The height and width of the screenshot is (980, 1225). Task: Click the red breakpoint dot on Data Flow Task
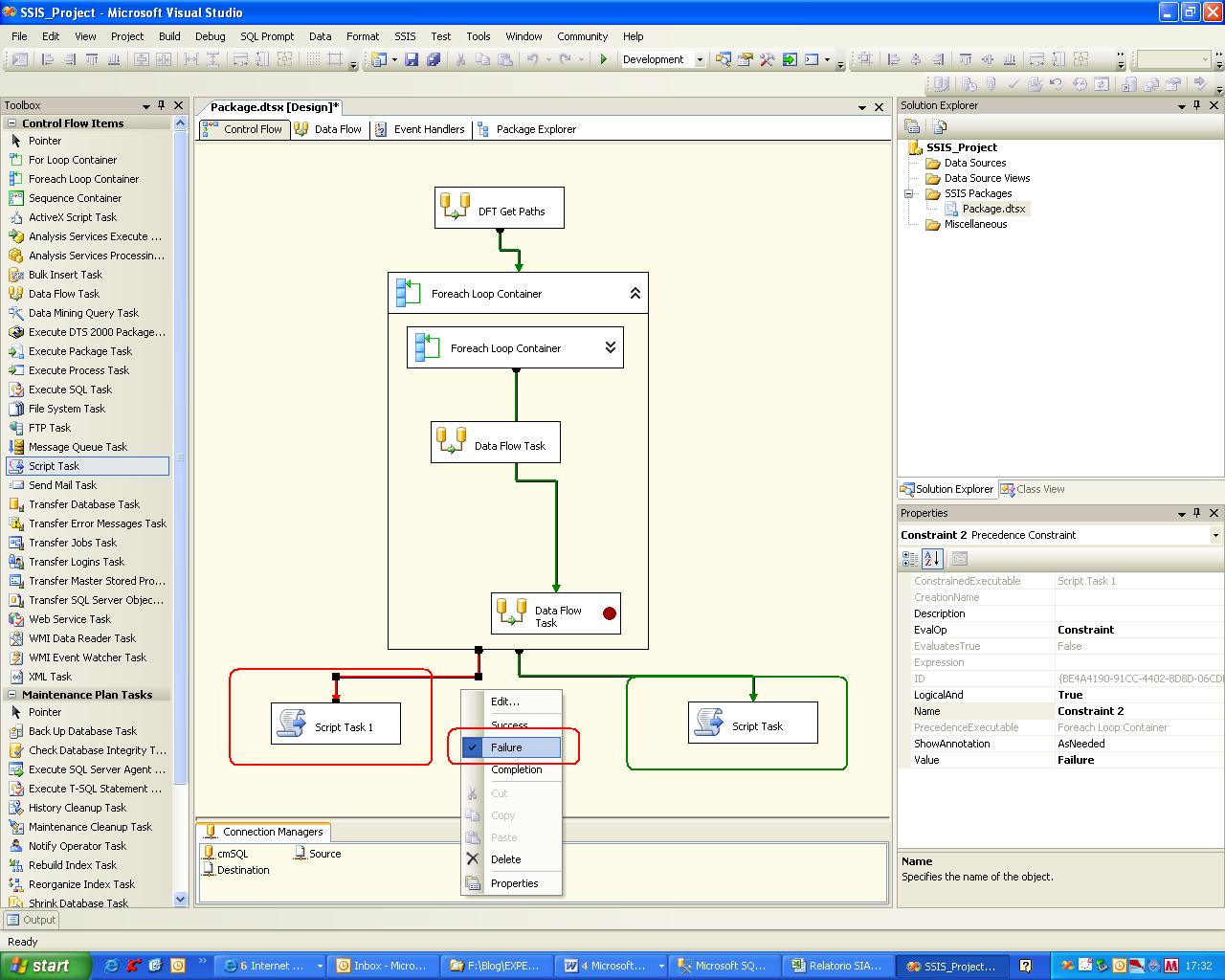tap(610, 613)
